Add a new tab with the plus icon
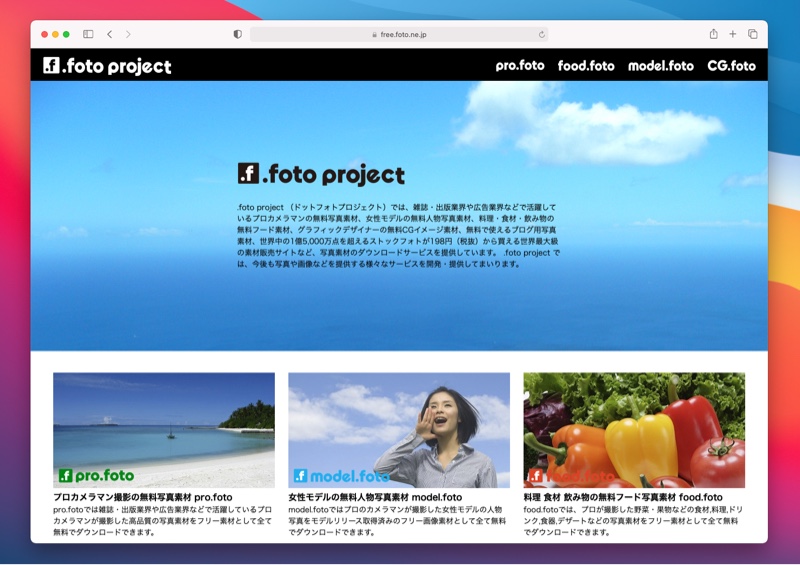The width and height of the screenshot is (800, 565). [733, 34]
